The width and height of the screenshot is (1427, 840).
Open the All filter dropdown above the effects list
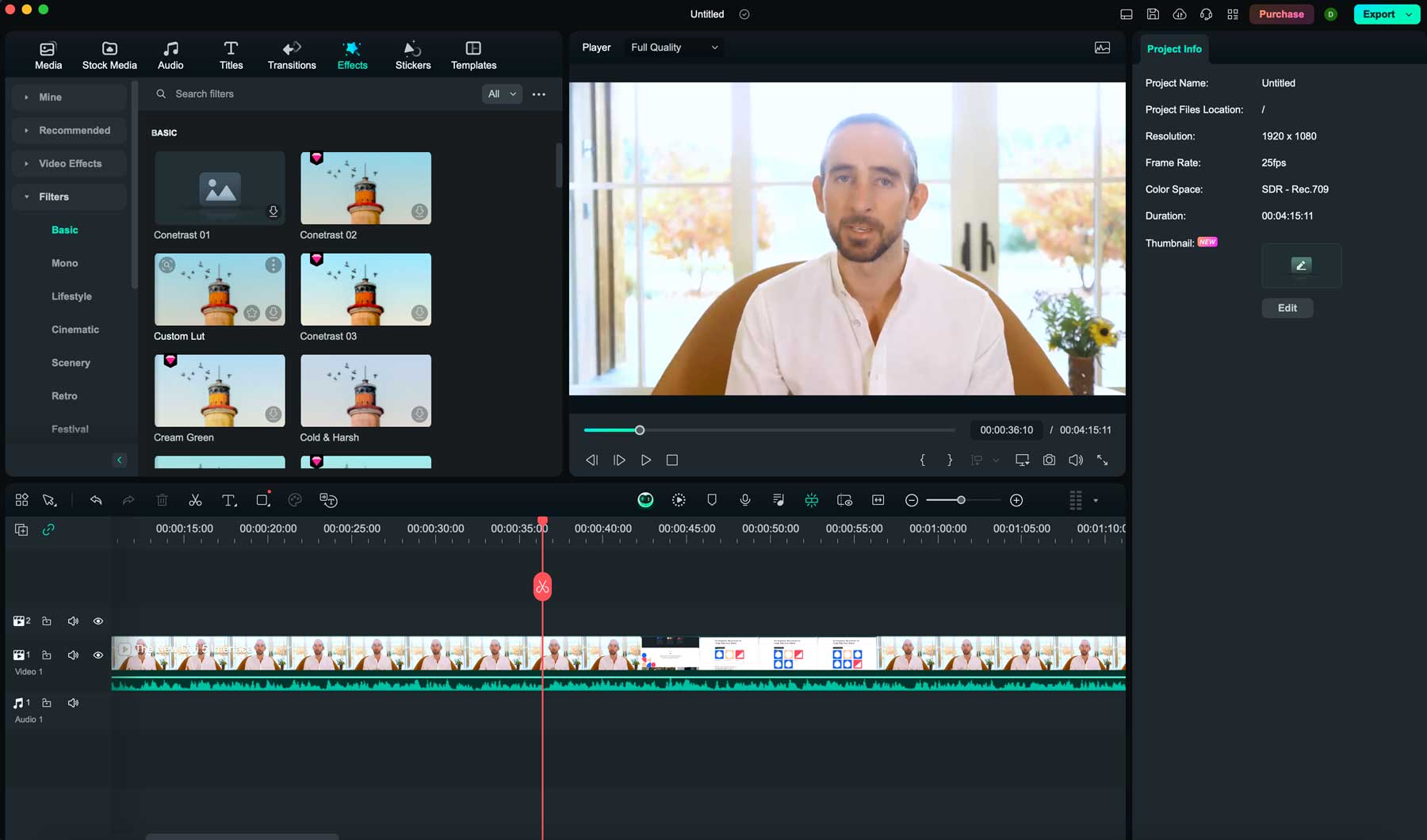502,94
